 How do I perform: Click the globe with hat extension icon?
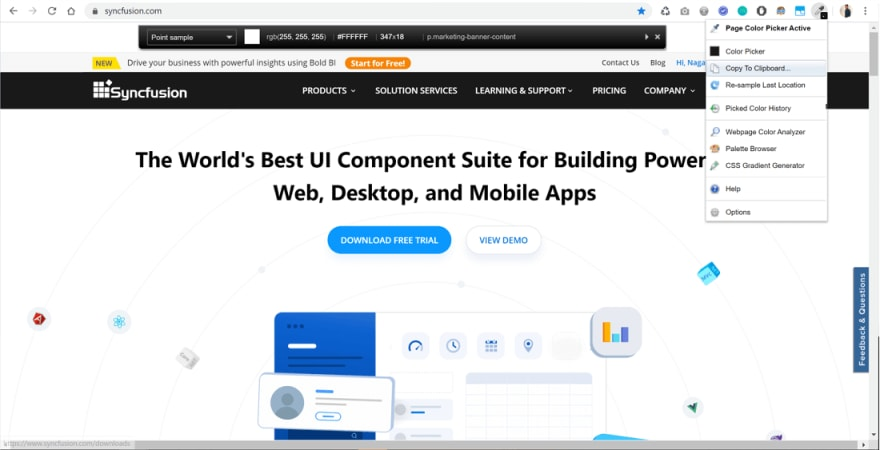(781, 11)
